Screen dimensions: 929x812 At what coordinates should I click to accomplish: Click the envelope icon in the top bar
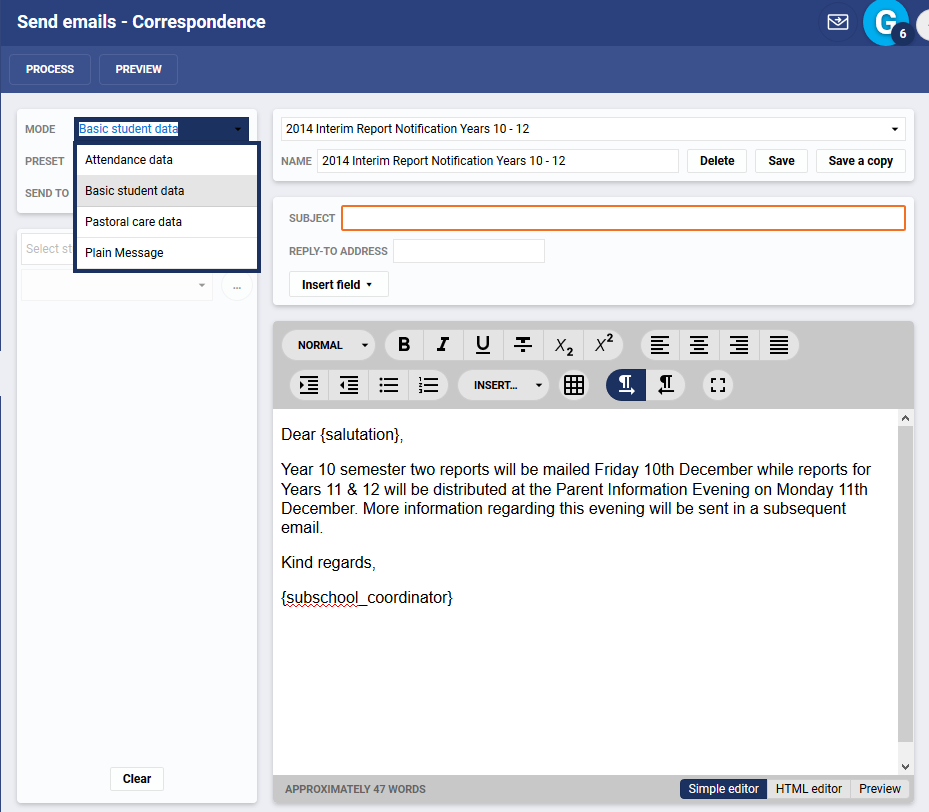[838, 21]
